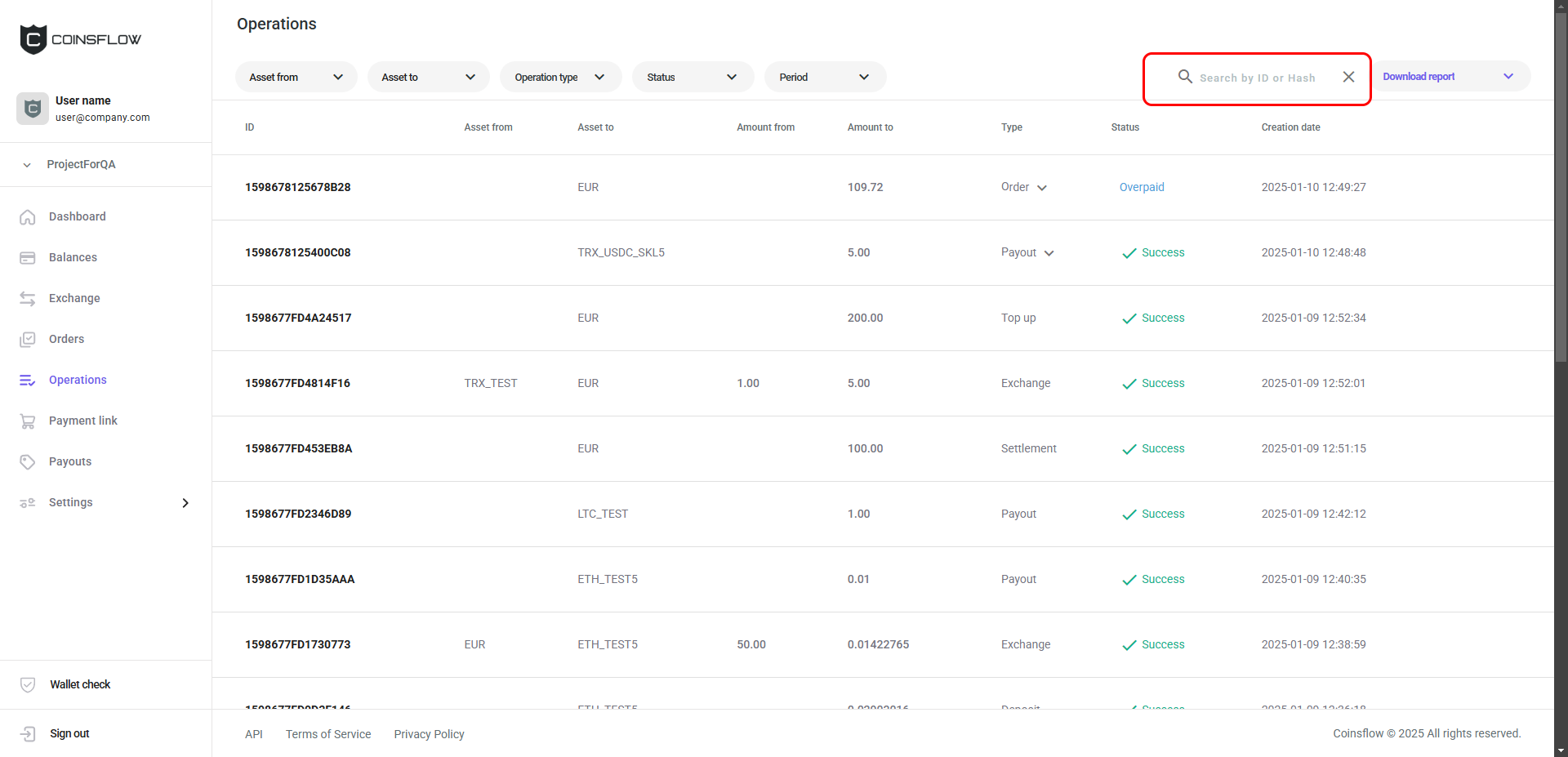Expand the Download report dropdown

pyautogui.click(x=1508, y=77)
